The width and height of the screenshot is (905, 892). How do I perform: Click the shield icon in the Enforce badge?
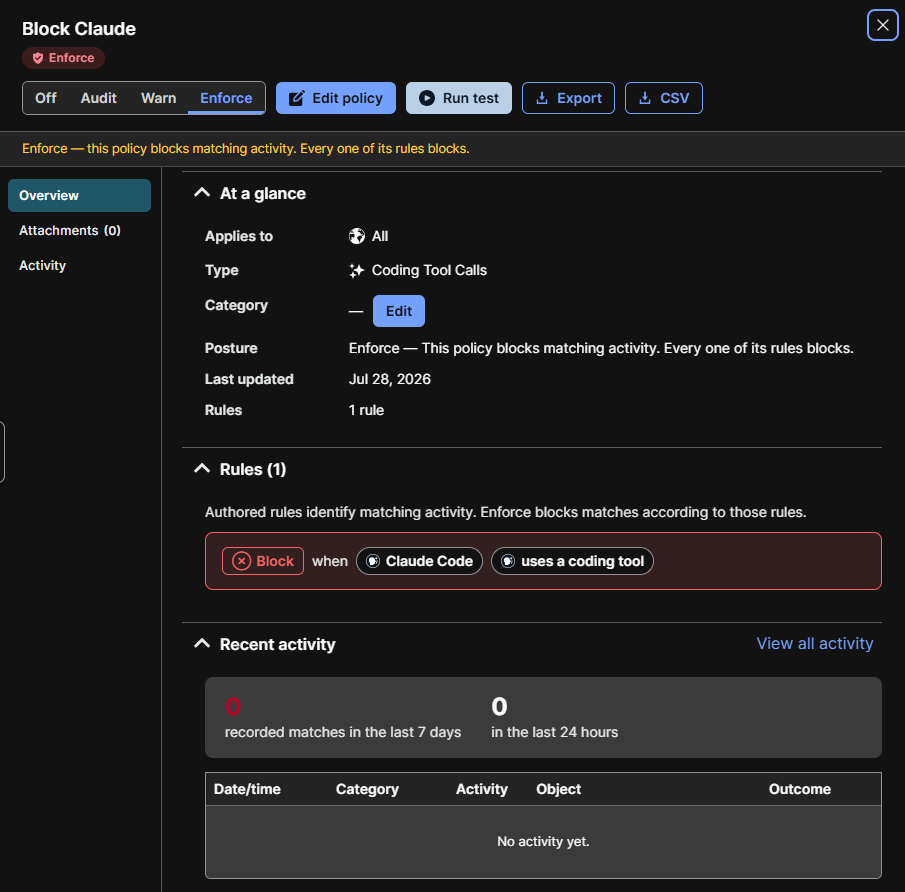[38, 58]
